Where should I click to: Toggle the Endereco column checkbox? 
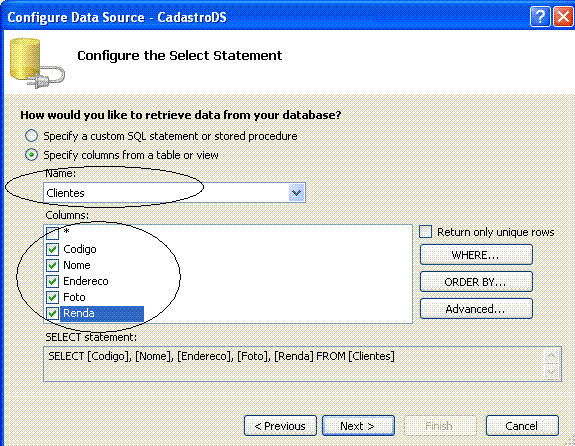[52, 281]
